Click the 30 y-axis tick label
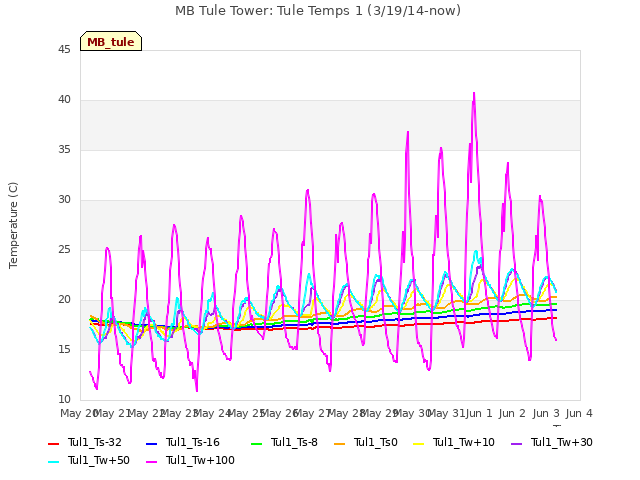The image size is (640, 480). coord(64,200)
